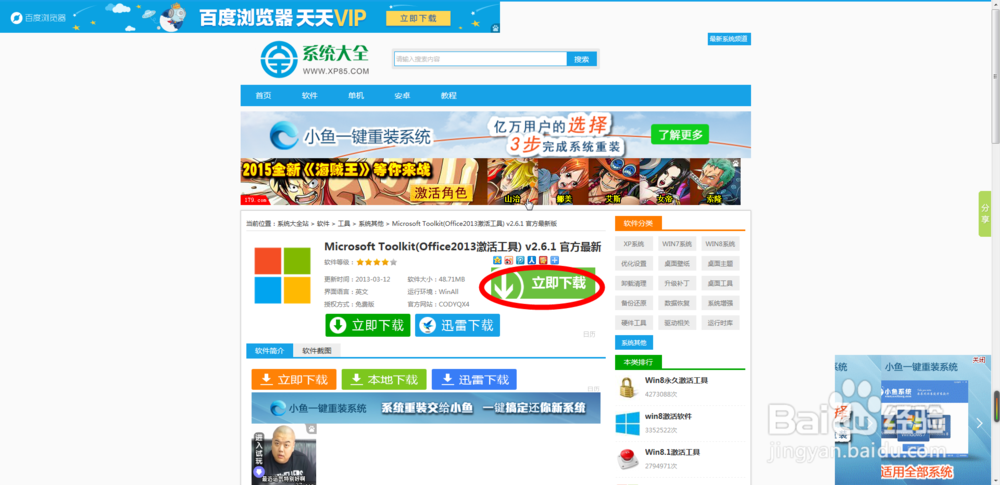This screenshot has height=485, width=1000.
Task: Click the padlock icon for Win8永久激活工具
Action: (x=628, y=386)
